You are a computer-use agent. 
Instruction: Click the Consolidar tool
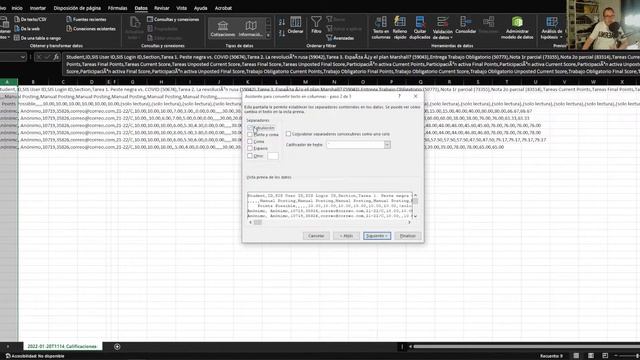[466, 25]
